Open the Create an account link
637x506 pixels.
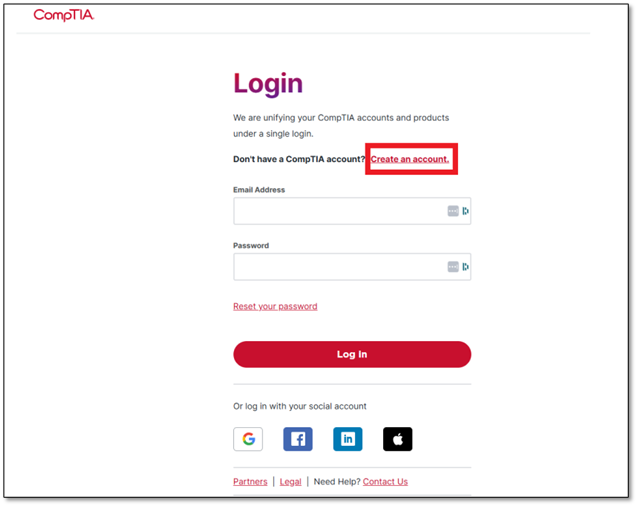point(410,159)
